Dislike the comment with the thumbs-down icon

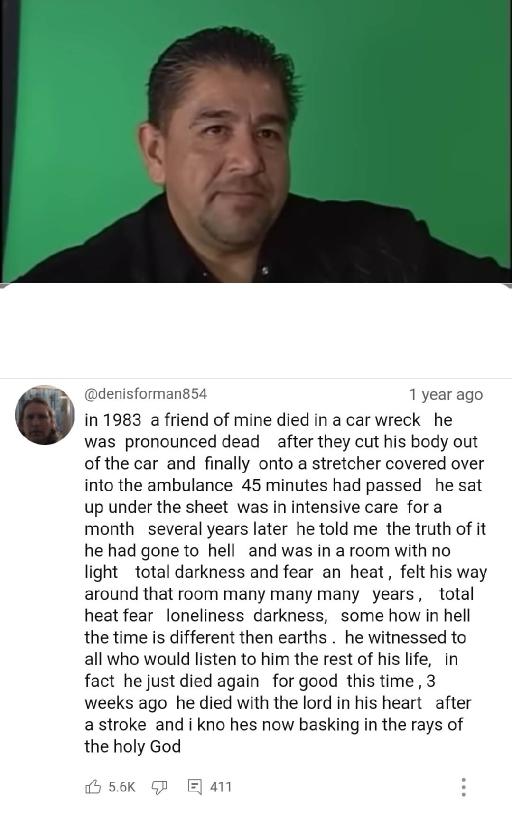(x=159, y=787)
